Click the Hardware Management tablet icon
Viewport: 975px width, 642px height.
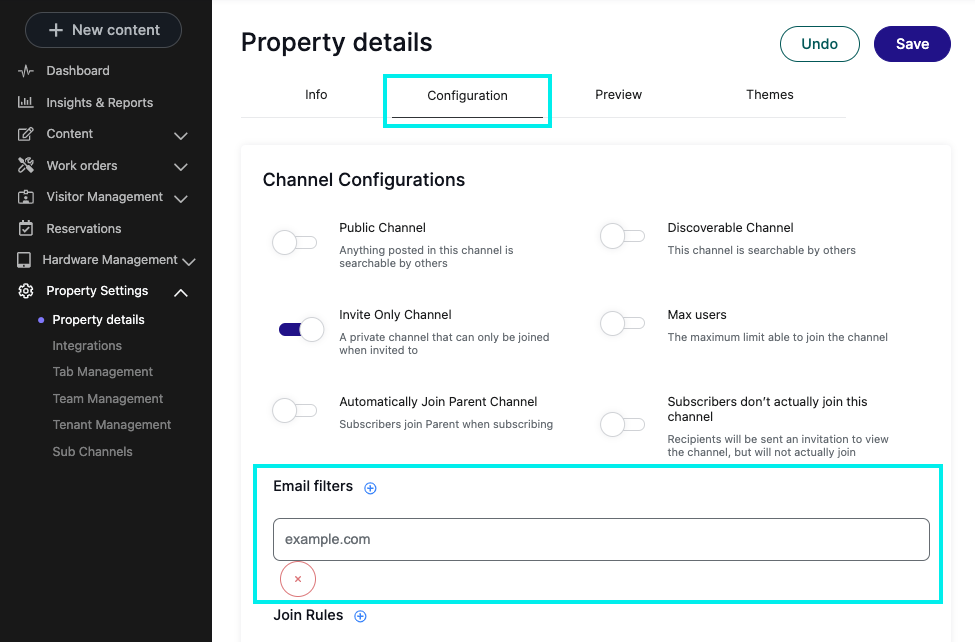(x=24, y=259)
